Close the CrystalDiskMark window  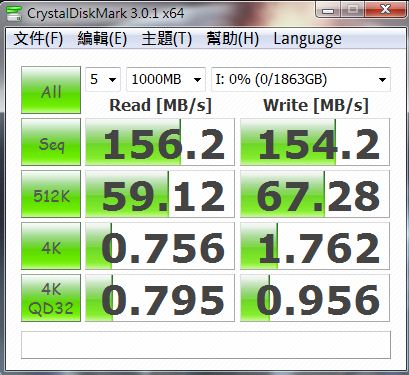coord(385,10)
